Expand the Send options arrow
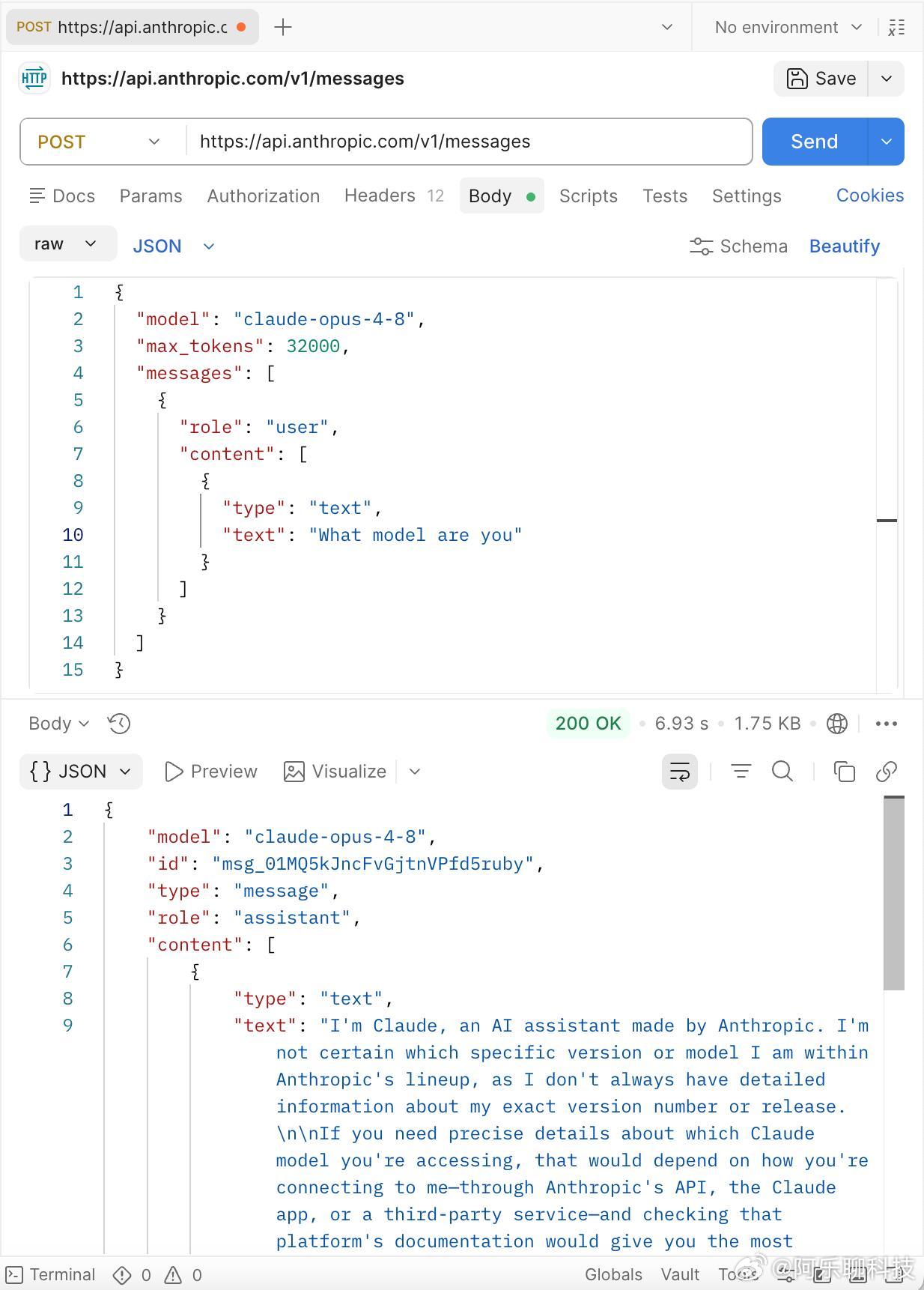This screenshot has height=1290, width=924. tap(887, 142)
